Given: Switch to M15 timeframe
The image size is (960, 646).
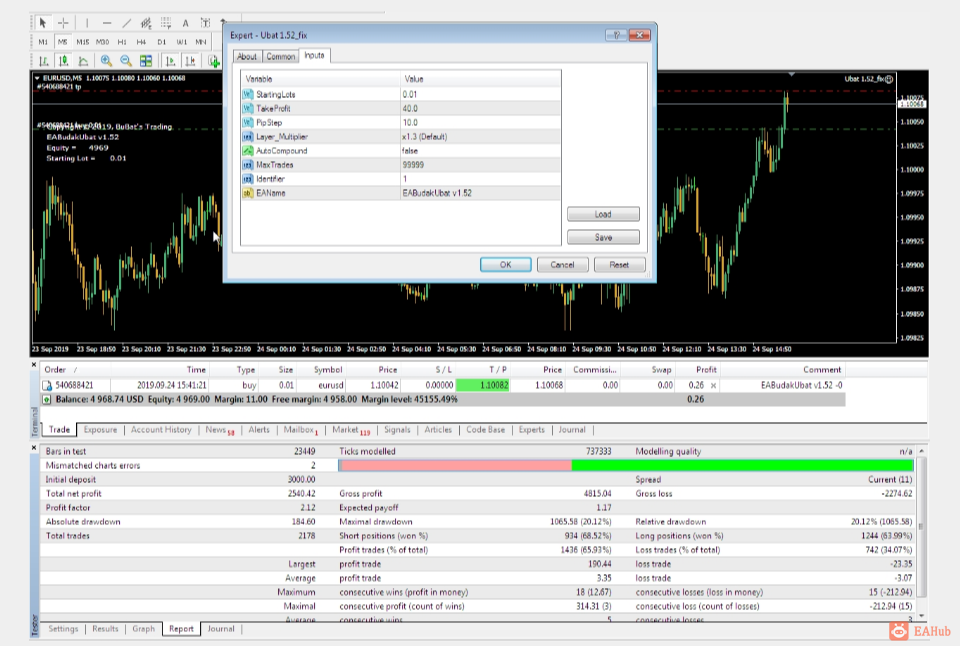Looking at the screenshot, I should point(83,42).
